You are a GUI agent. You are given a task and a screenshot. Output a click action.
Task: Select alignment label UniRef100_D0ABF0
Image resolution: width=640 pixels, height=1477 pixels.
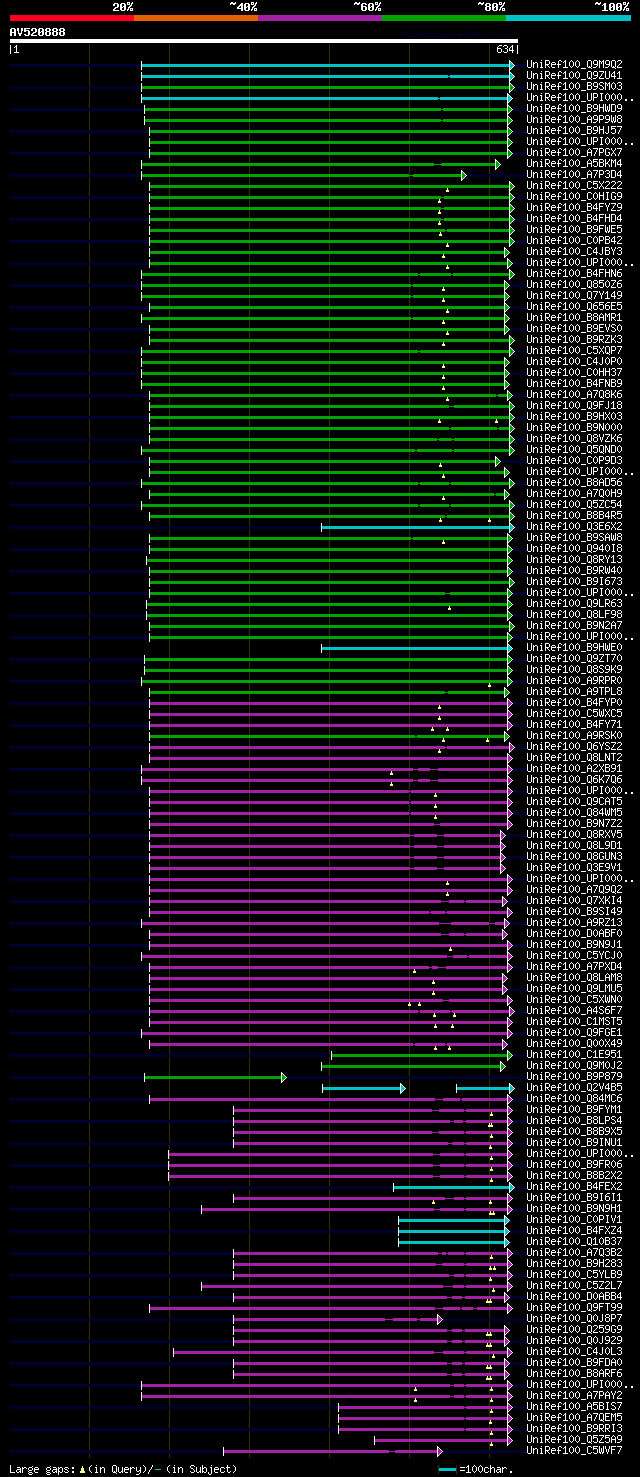pyautogui.click(x=574, y=934)
